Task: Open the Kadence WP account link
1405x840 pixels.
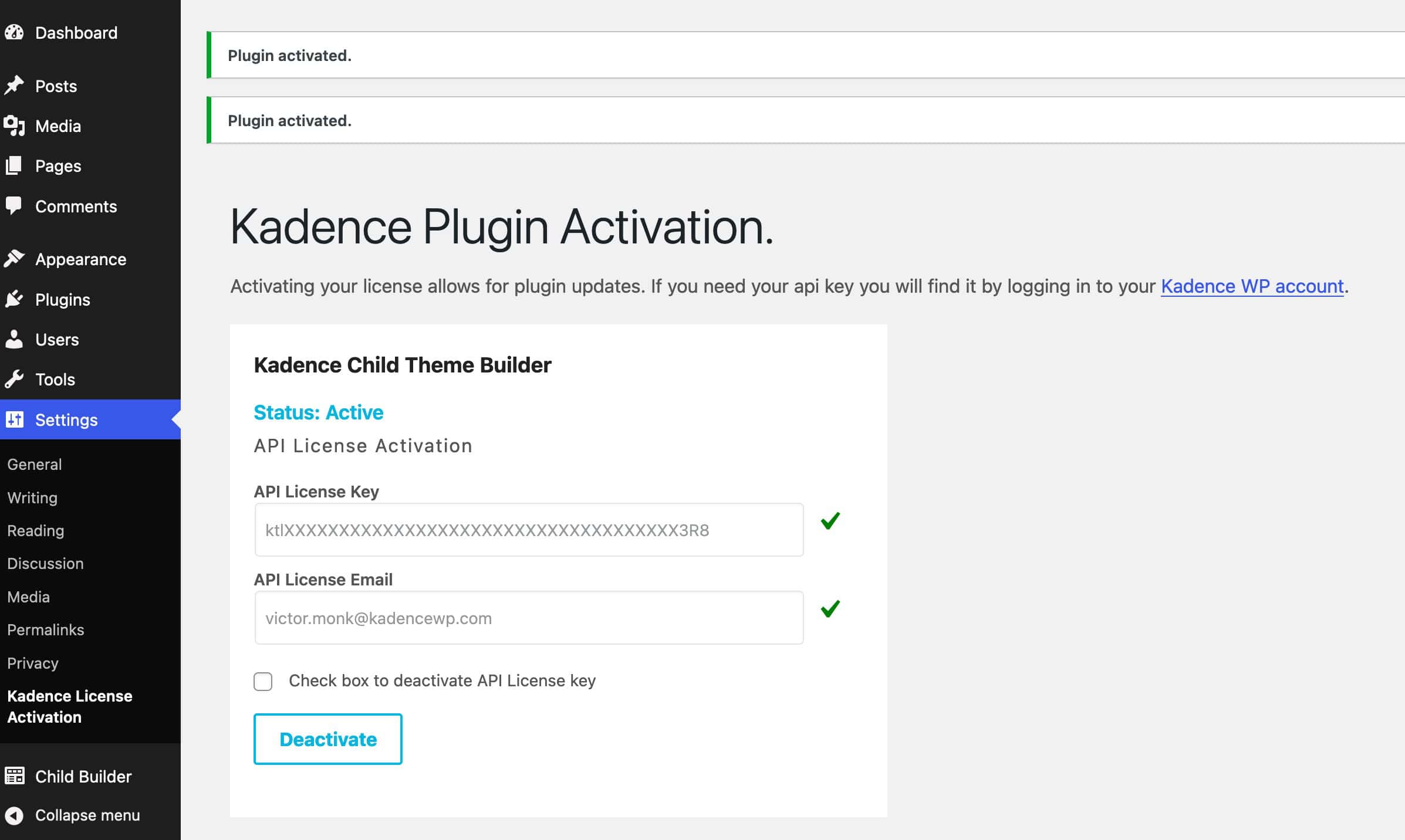Action: [x=1252, y=286]
